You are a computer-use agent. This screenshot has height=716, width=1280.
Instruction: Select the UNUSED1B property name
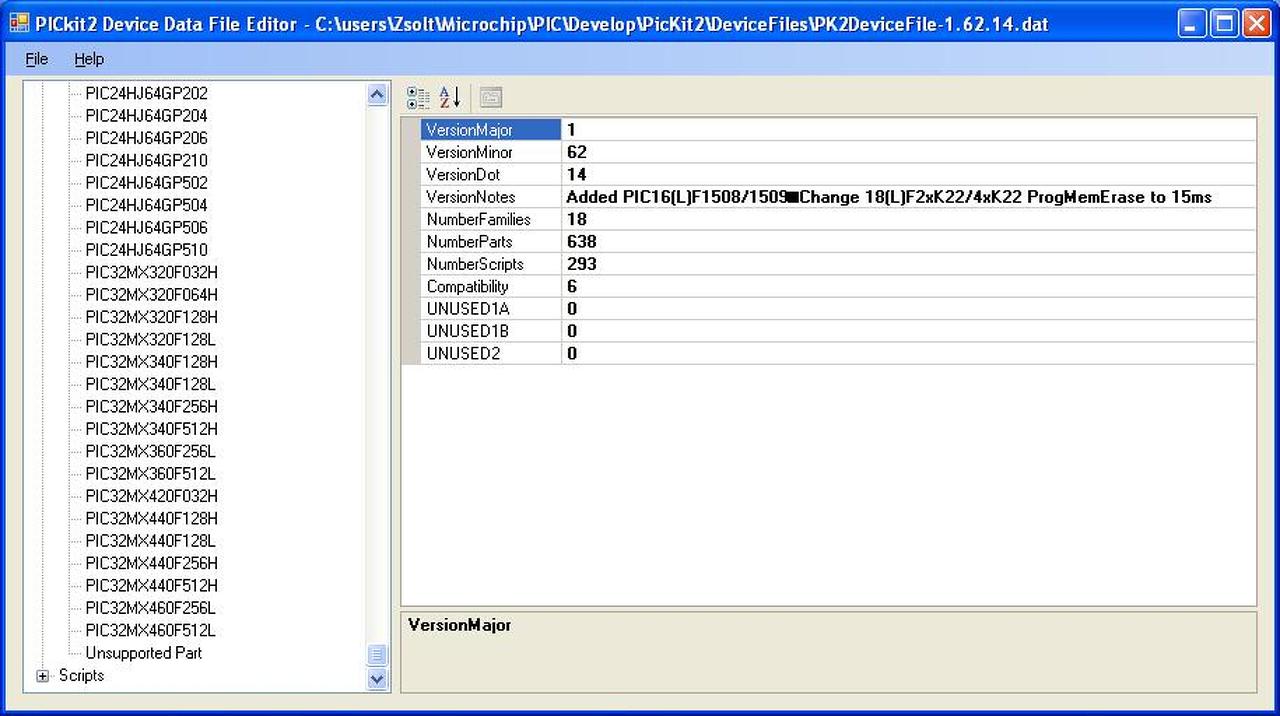coord(491,331)
